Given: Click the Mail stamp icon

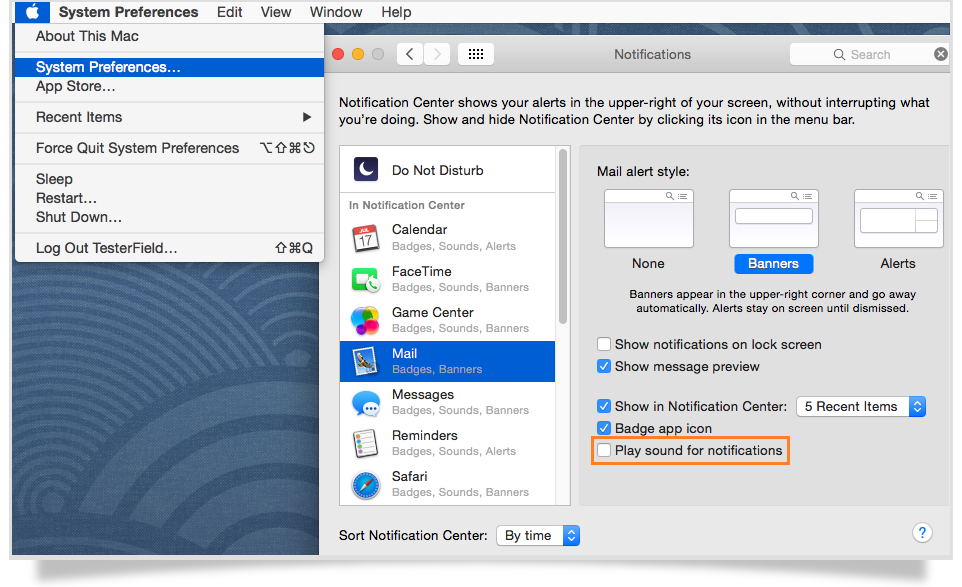Looking at the screenshot, I should coord(366,361).
